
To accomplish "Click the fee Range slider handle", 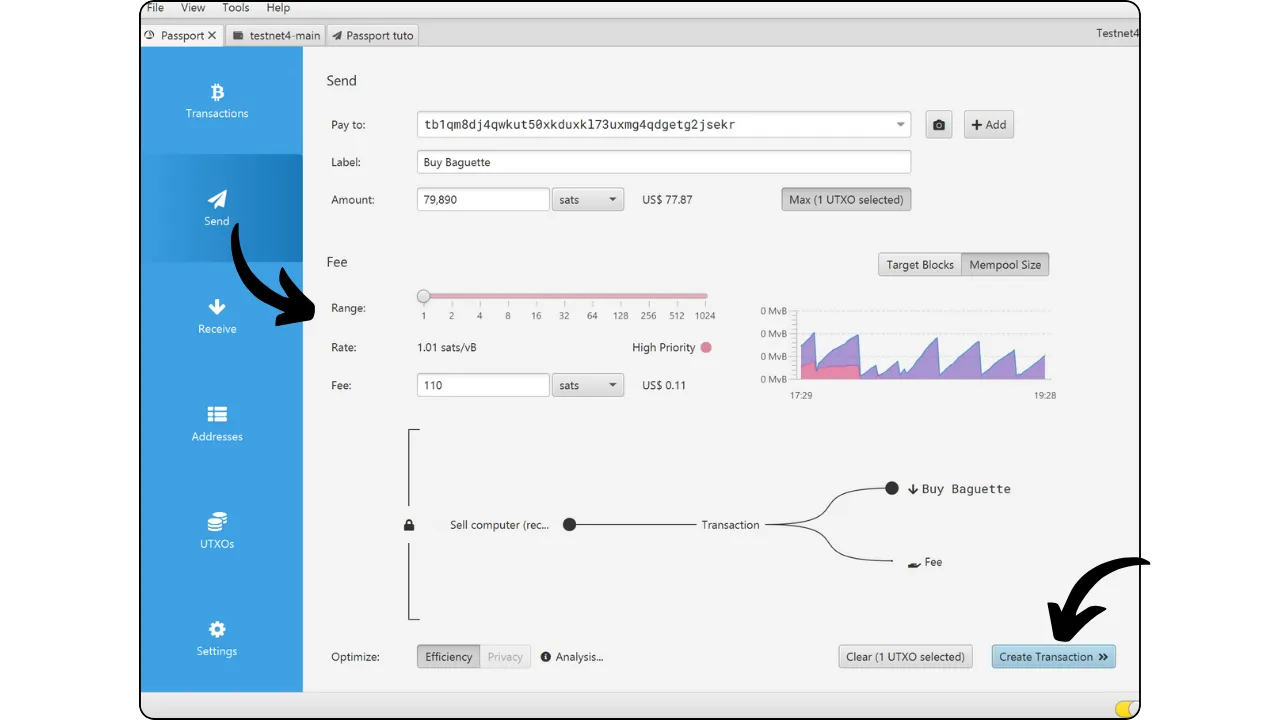I will (x=424, y=296).
